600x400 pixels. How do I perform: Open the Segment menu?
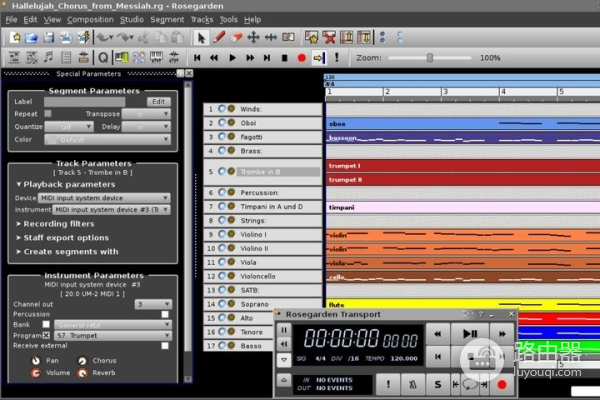click(167, 19)
